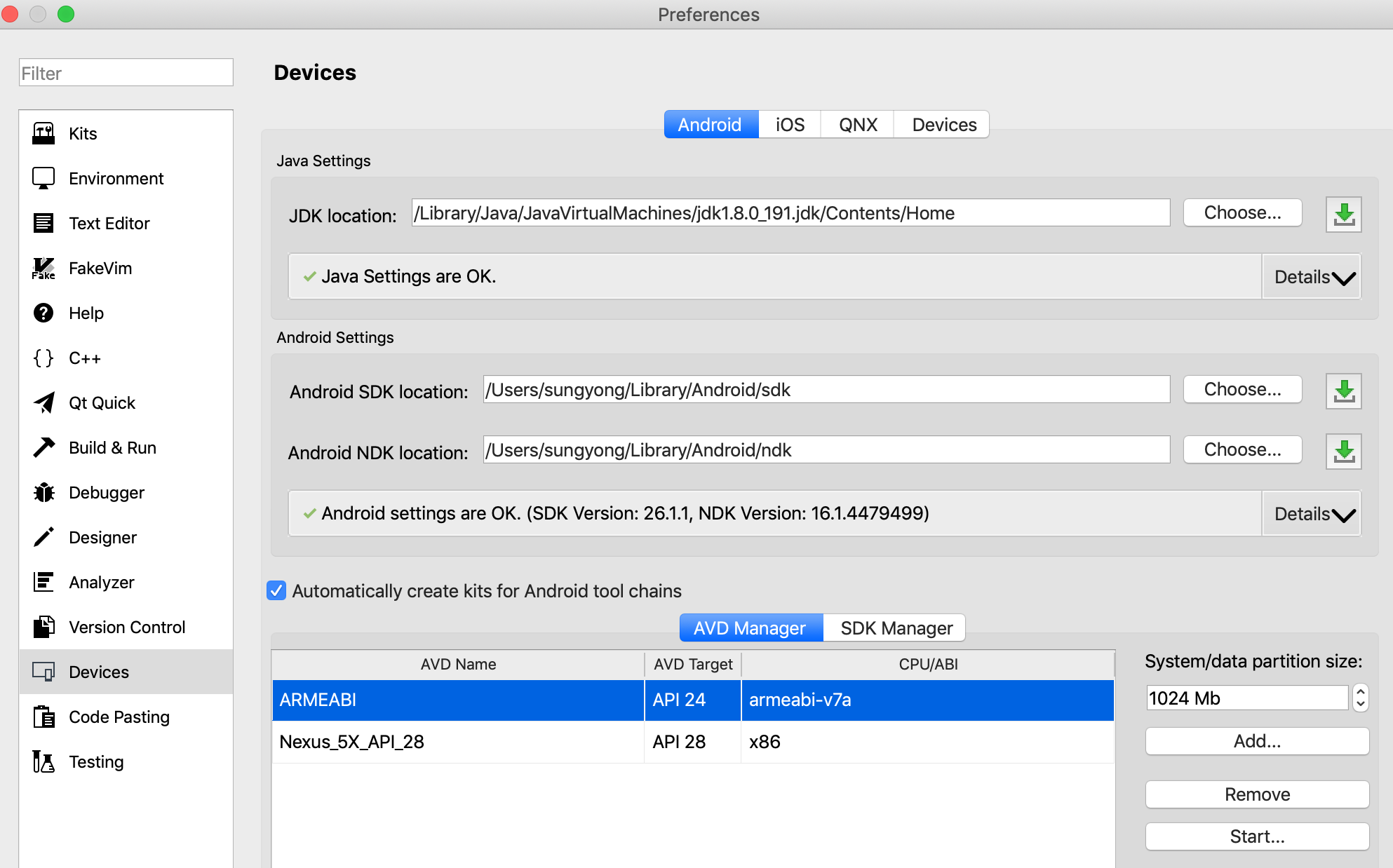The width and height of the screenshot is (1393, 868).
Task: Expand Java Settings Details panel
Action: tap(1312, 277)
